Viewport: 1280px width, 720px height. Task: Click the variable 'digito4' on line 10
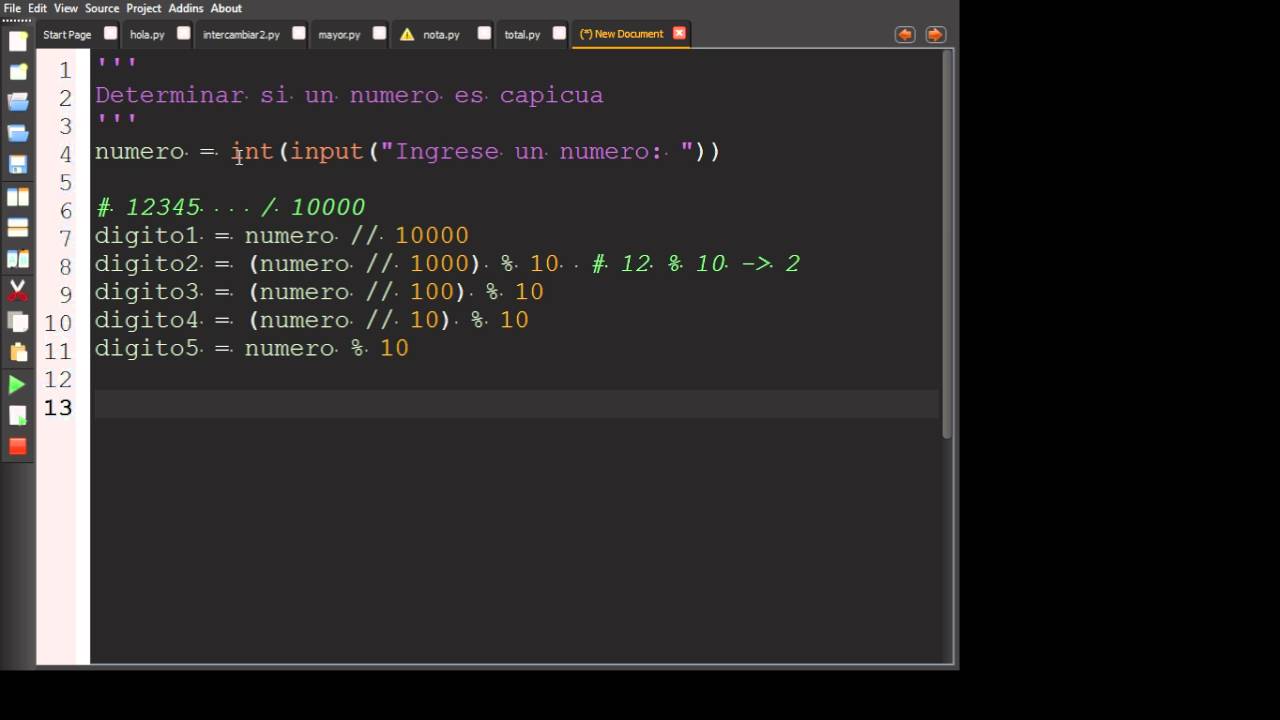tap(147, 320)
